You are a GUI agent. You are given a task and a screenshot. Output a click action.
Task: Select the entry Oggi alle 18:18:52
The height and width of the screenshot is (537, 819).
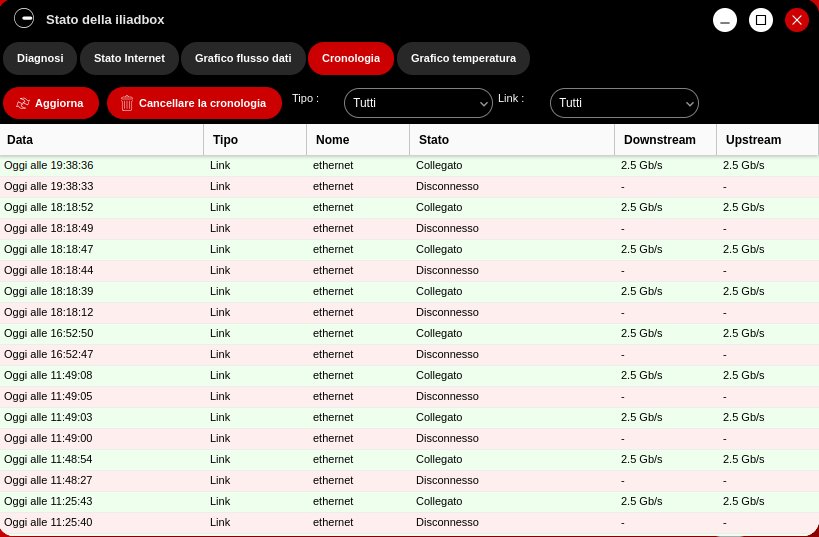pyautogui.click(x=410, y=207)
